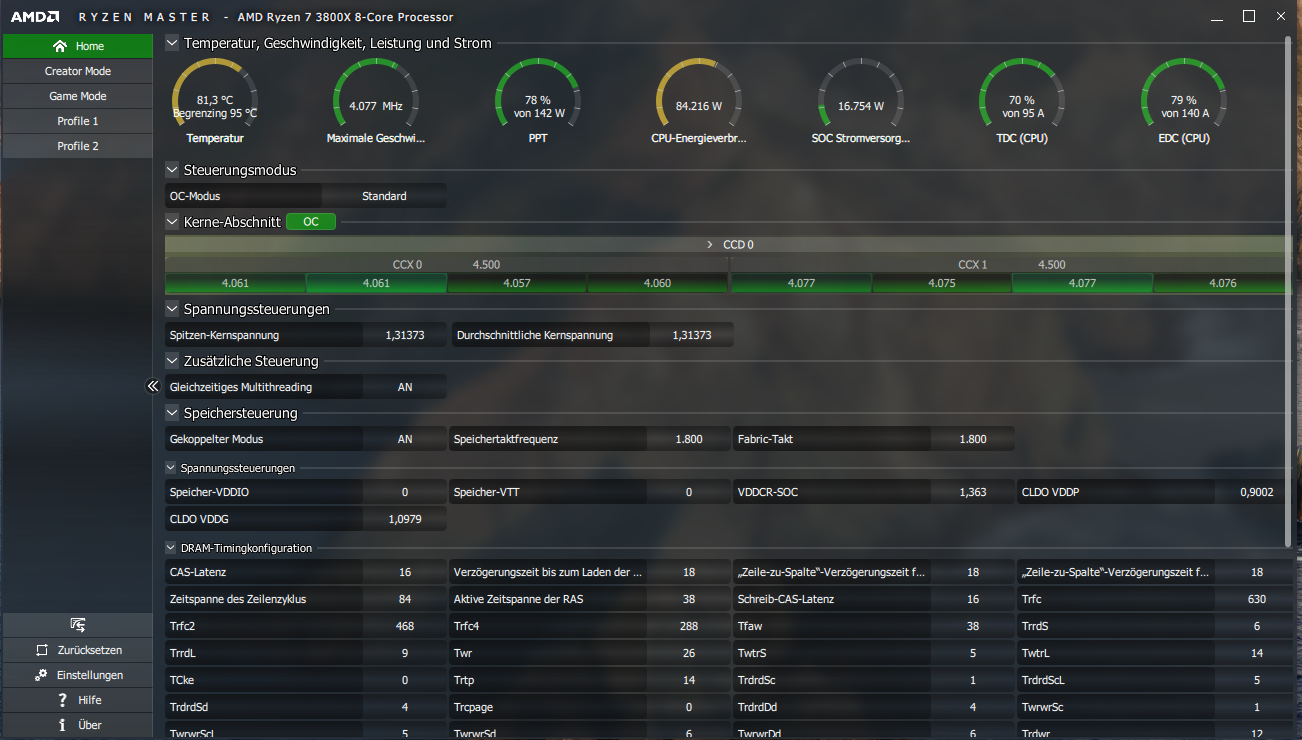Collapse sidebar with double chevron icon
The width and height of the screenshot is (1302, 740).
click(153, 386)
